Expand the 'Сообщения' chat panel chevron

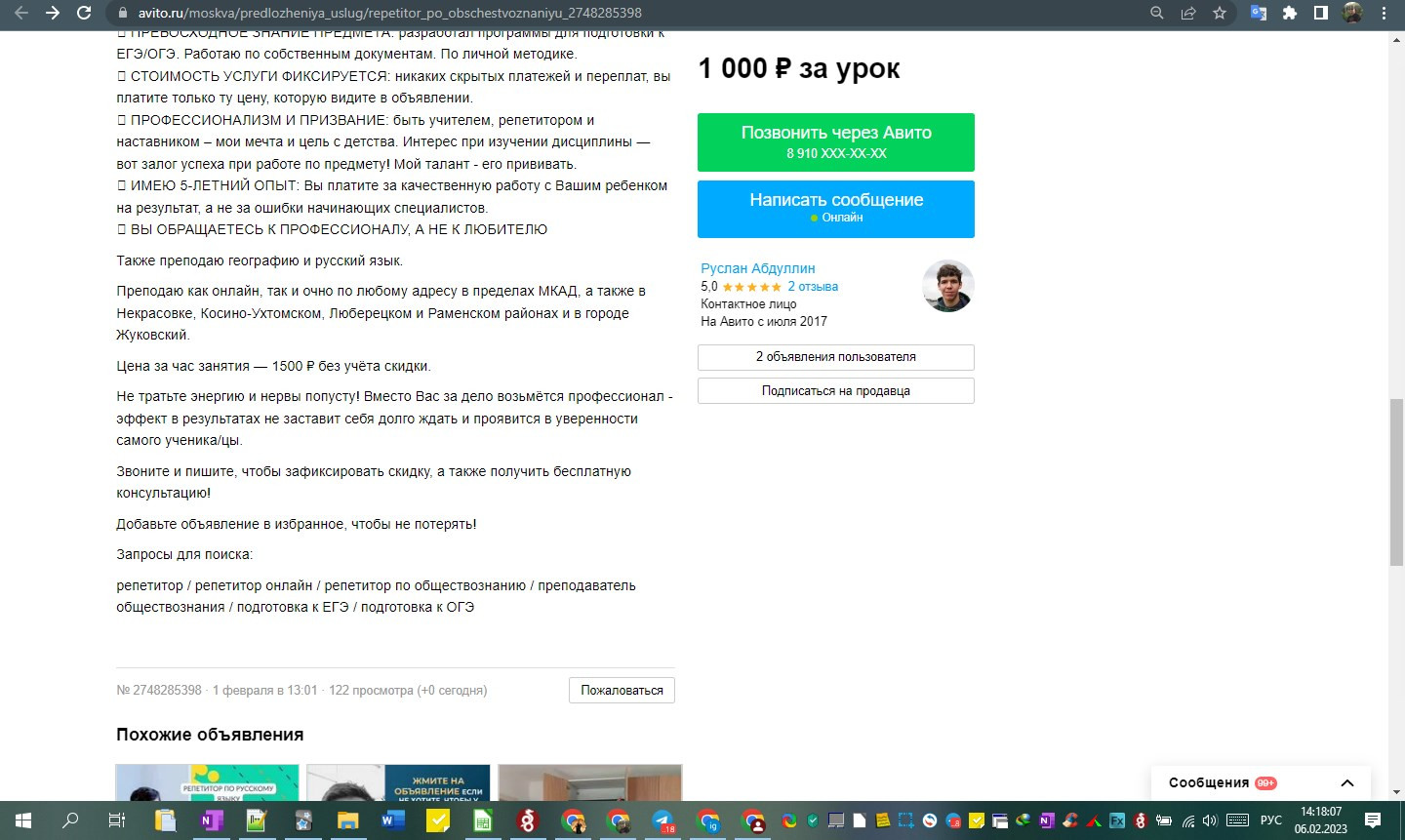coord(1347,782)
